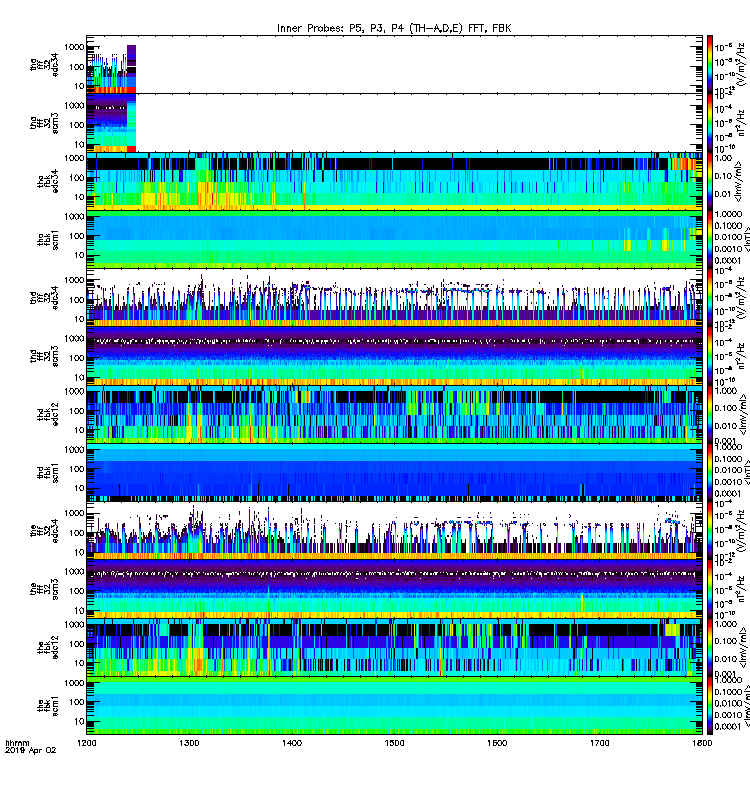Click inside the tha fbk edc34 spectrogram panel
The image size is (750, 800).
point(394,181)
